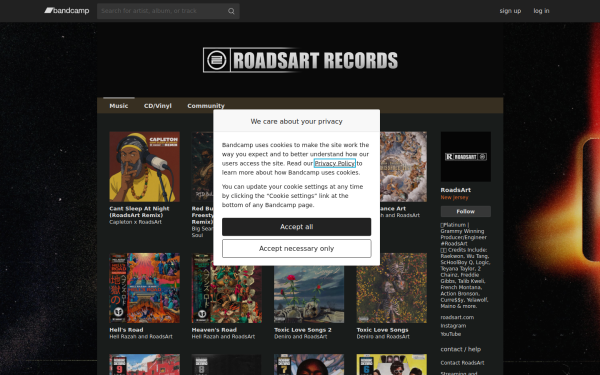Screen dimensions: 600x375
Task: Click the RoadsArt profile image in sidebar
Action: 466,157
